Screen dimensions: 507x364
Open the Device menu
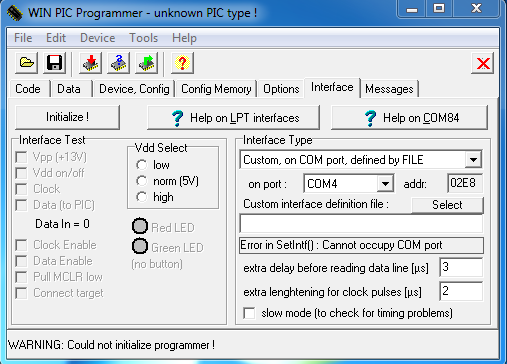(97, 38)
